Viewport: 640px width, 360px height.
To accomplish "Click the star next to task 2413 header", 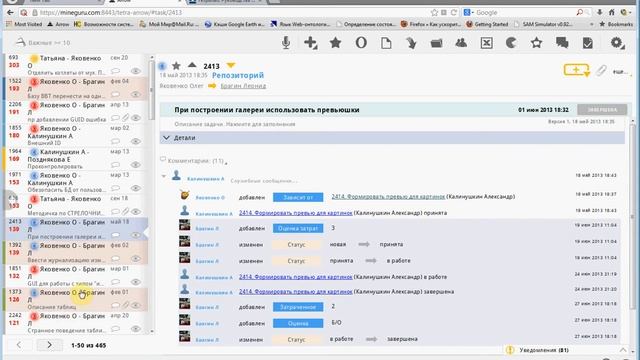I will coord(176,65).
